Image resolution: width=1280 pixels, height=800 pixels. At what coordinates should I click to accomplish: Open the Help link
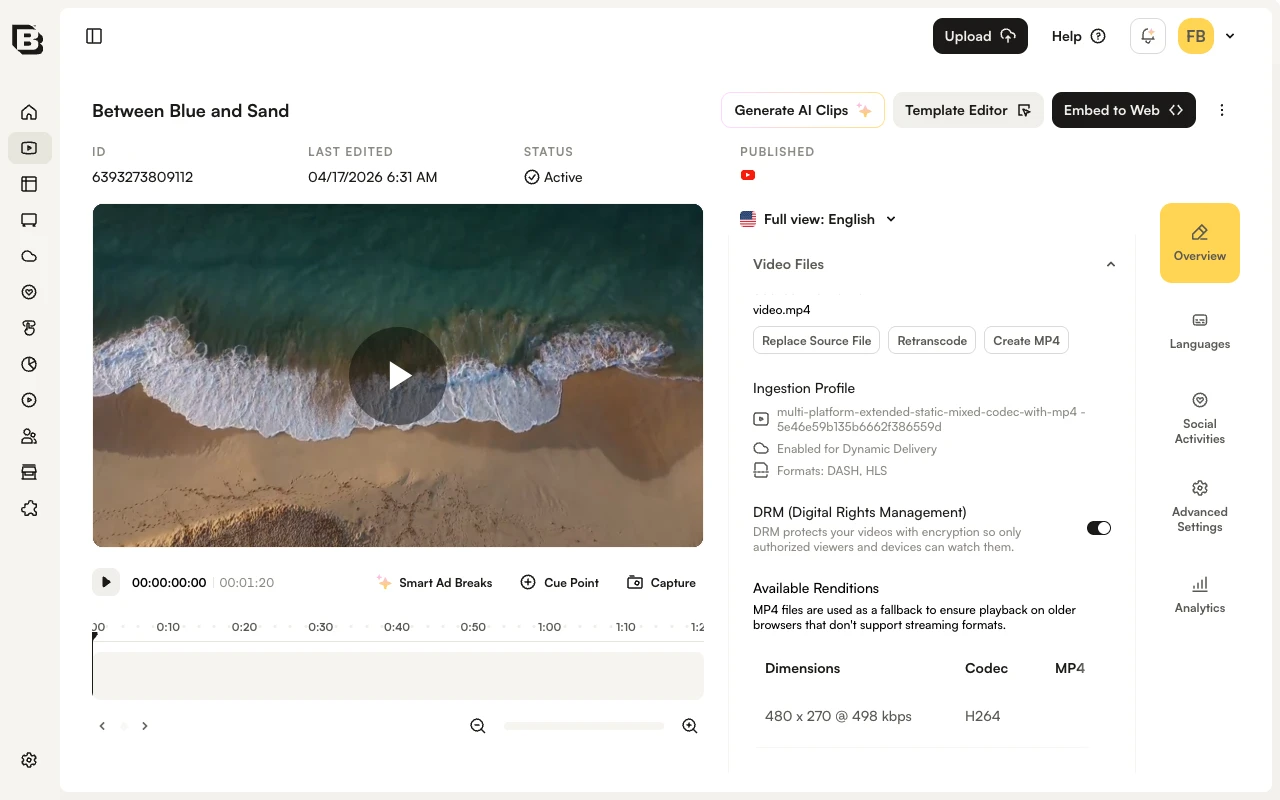[x=1078, y=36]
